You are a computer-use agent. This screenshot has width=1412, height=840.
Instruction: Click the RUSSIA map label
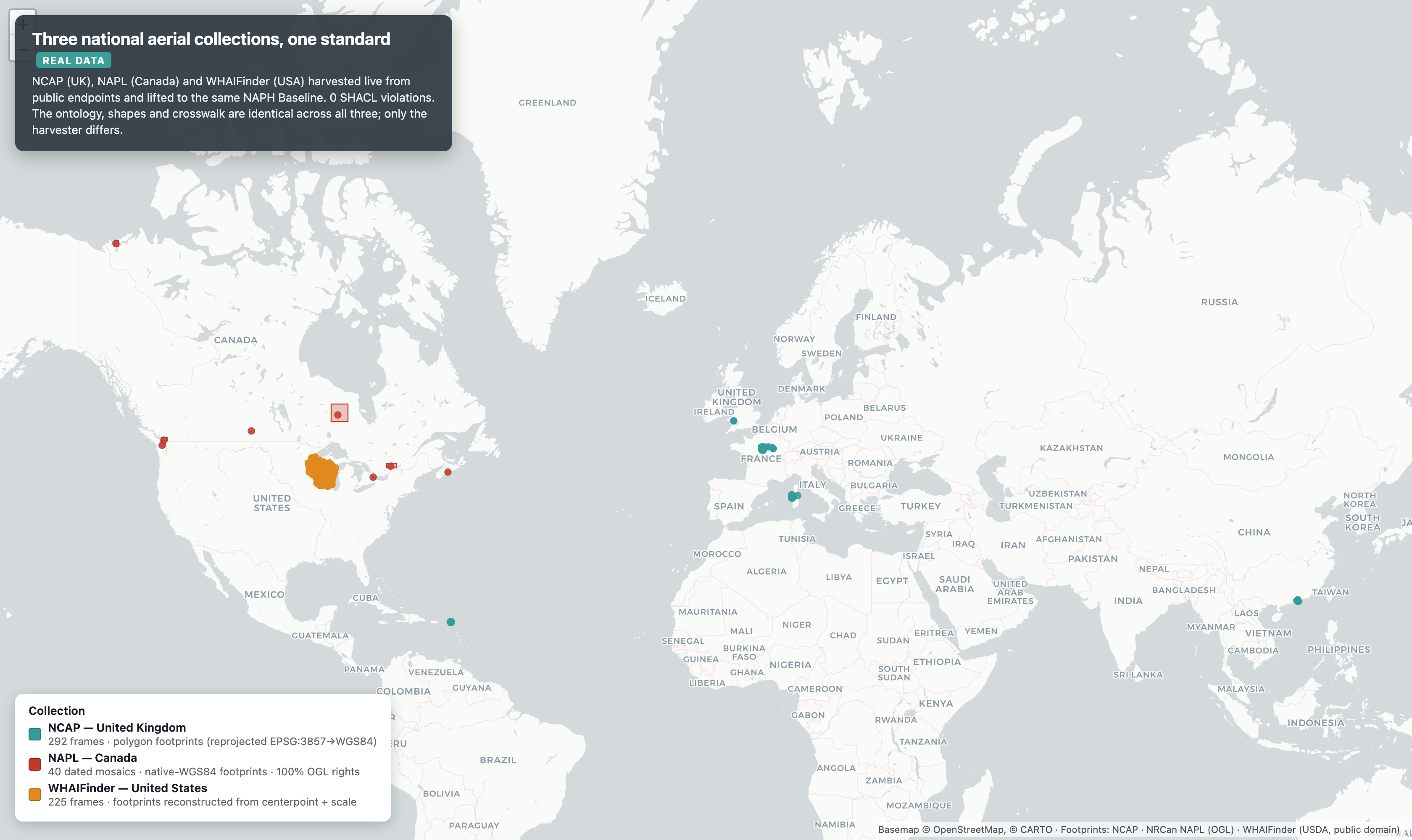(1220, 302)
